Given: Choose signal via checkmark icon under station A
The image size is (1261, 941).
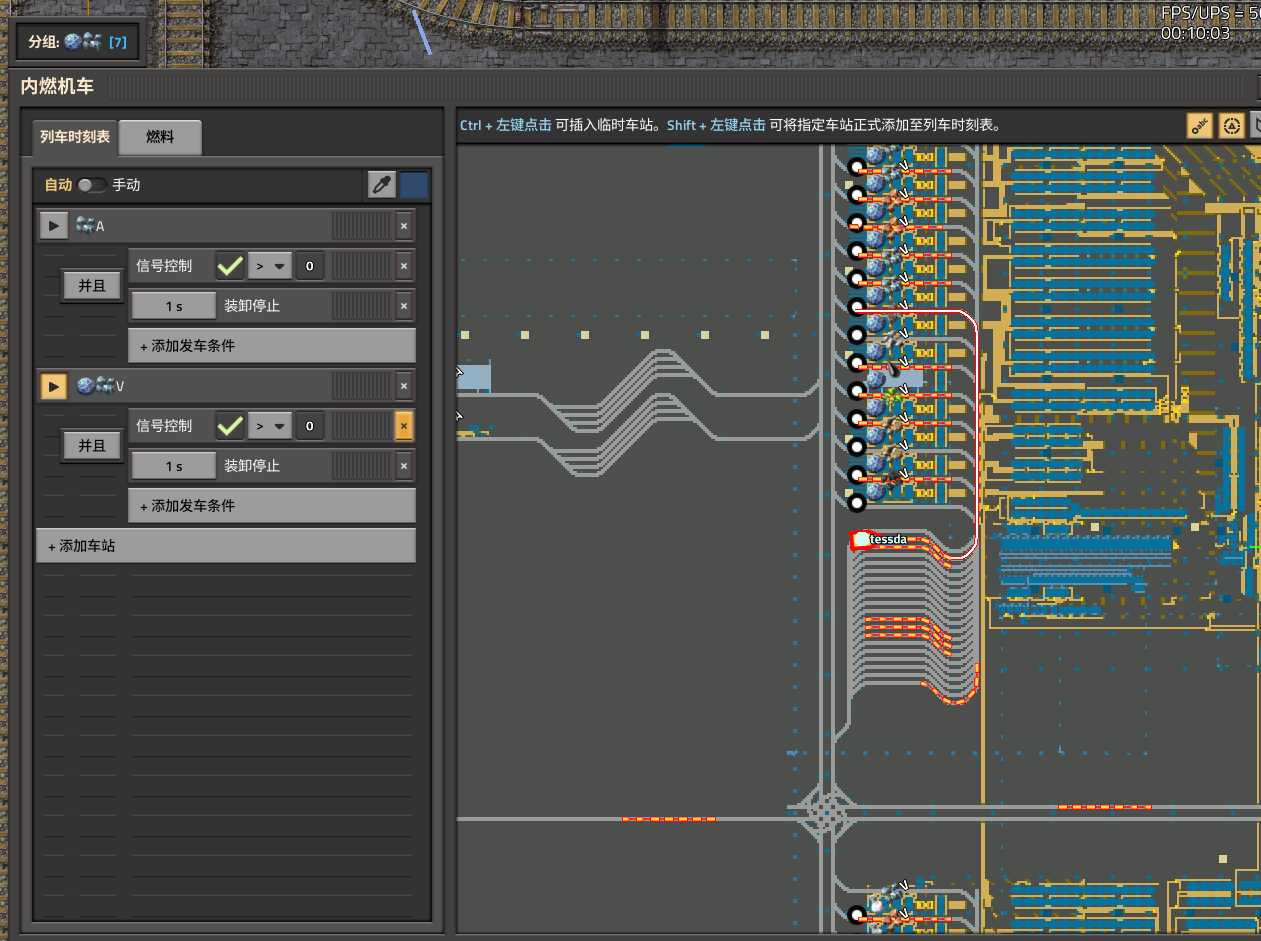Looking at the screenshot, I should (230, 266).
